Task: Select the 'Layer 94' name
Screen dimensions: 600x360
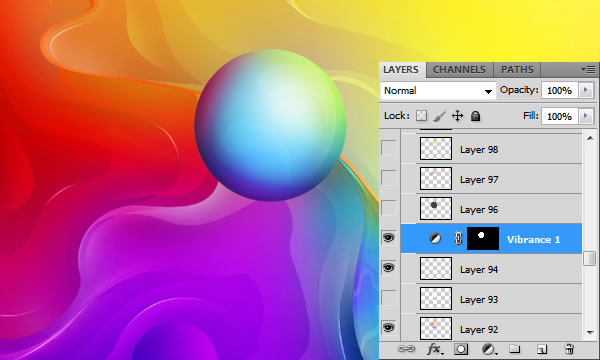Action: click(479, 269)
